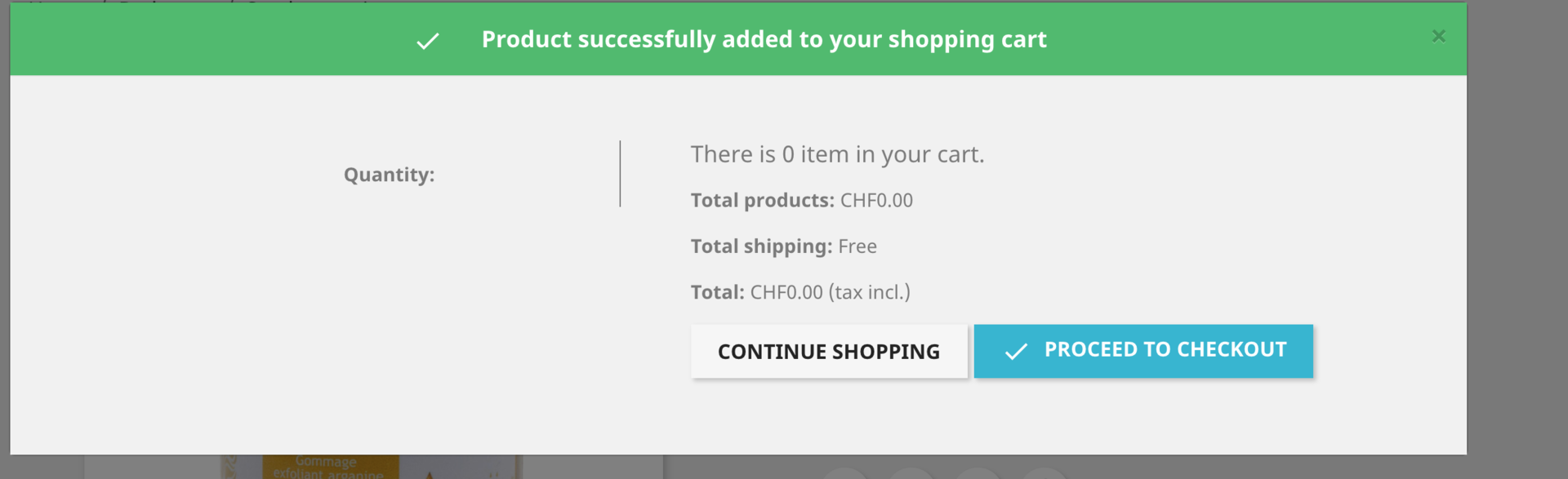
Task: Click the "Free" shipping value
Action: pos(857,246)
